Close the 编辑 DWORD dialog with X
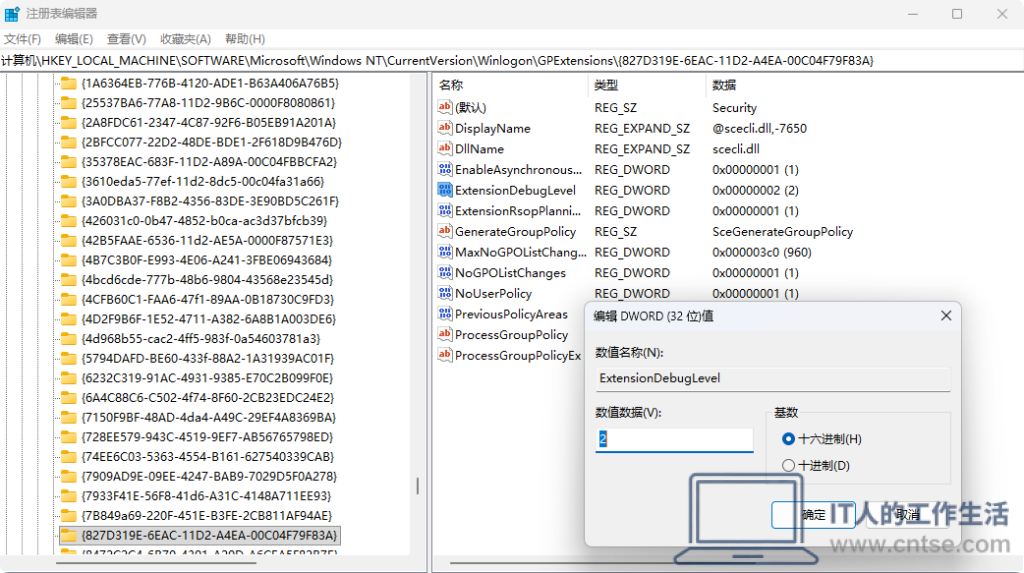This screenshot has width=1024, height=573. [946, 316]
